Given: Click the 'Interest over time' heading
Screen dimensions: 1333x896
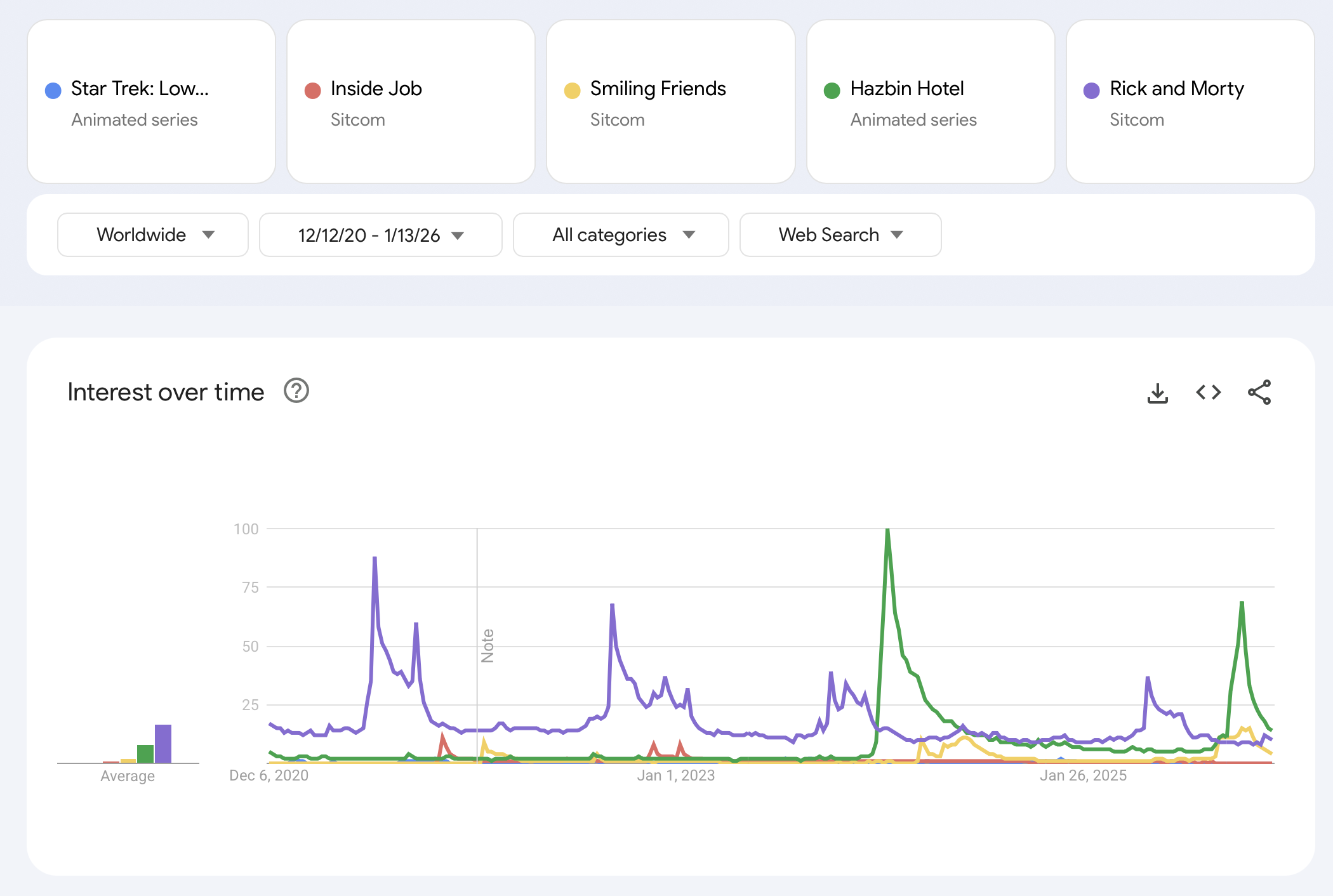Looking at the screenshot, I should [x=166, y=392].
